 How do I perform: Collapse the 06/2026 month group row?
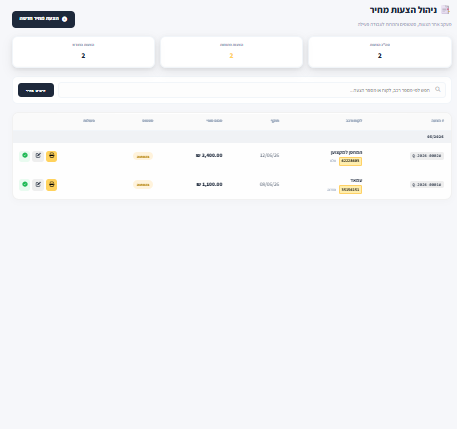tap(232, 137)
